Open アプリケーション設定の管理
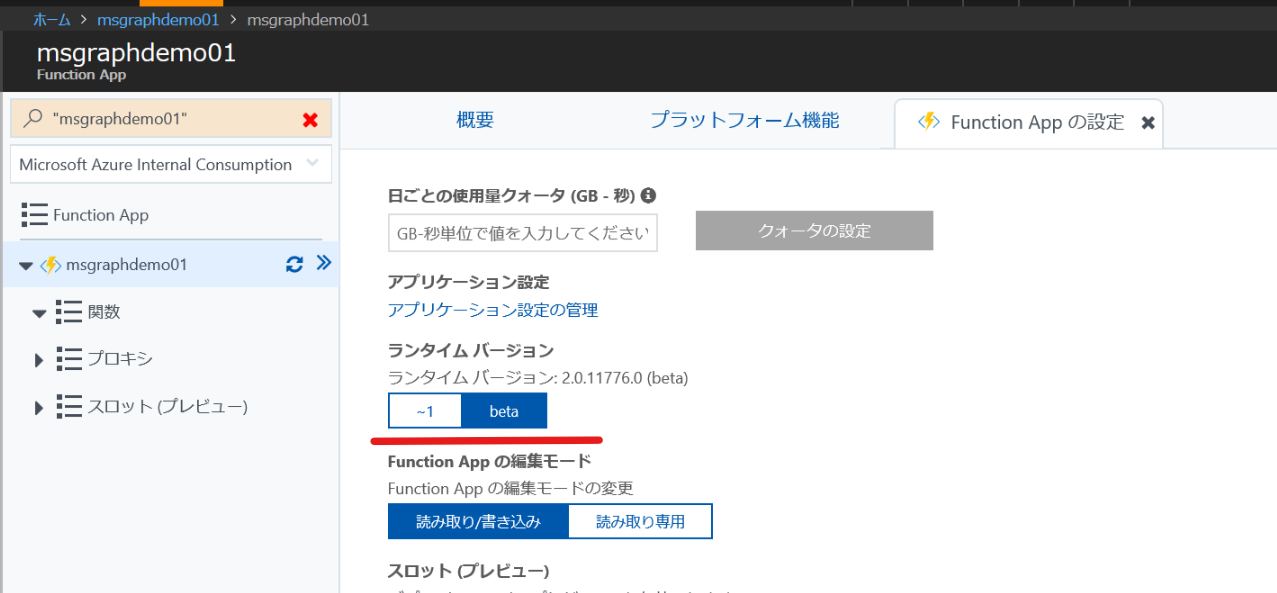The height and width of the screenshot is (593, 1277). [x=492, y=310]
